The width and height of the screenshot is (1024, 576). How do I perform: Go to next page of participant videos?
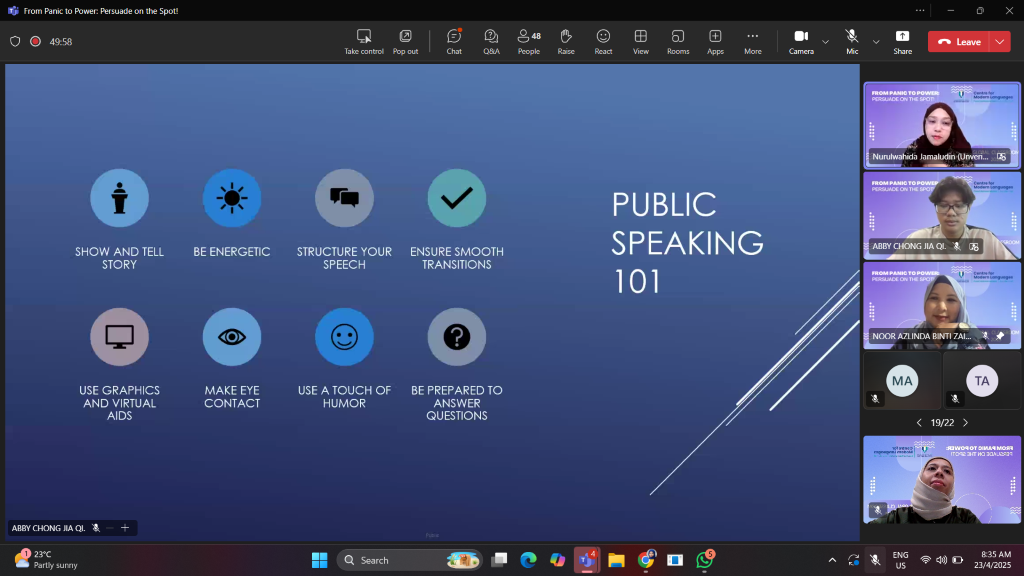click(965, 423)
